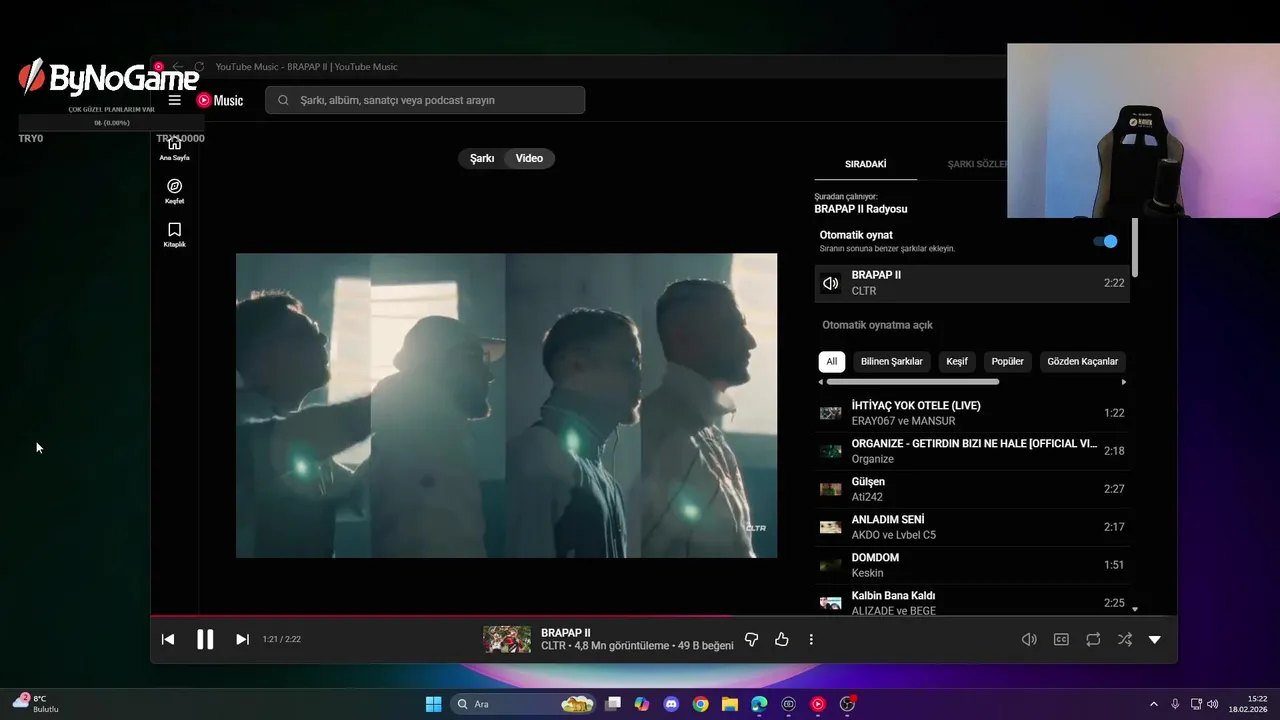Open the weather widget 8°C Bulutlu
The width and height of the screenshot is (1280, 720).
click(x=36, y=703)
